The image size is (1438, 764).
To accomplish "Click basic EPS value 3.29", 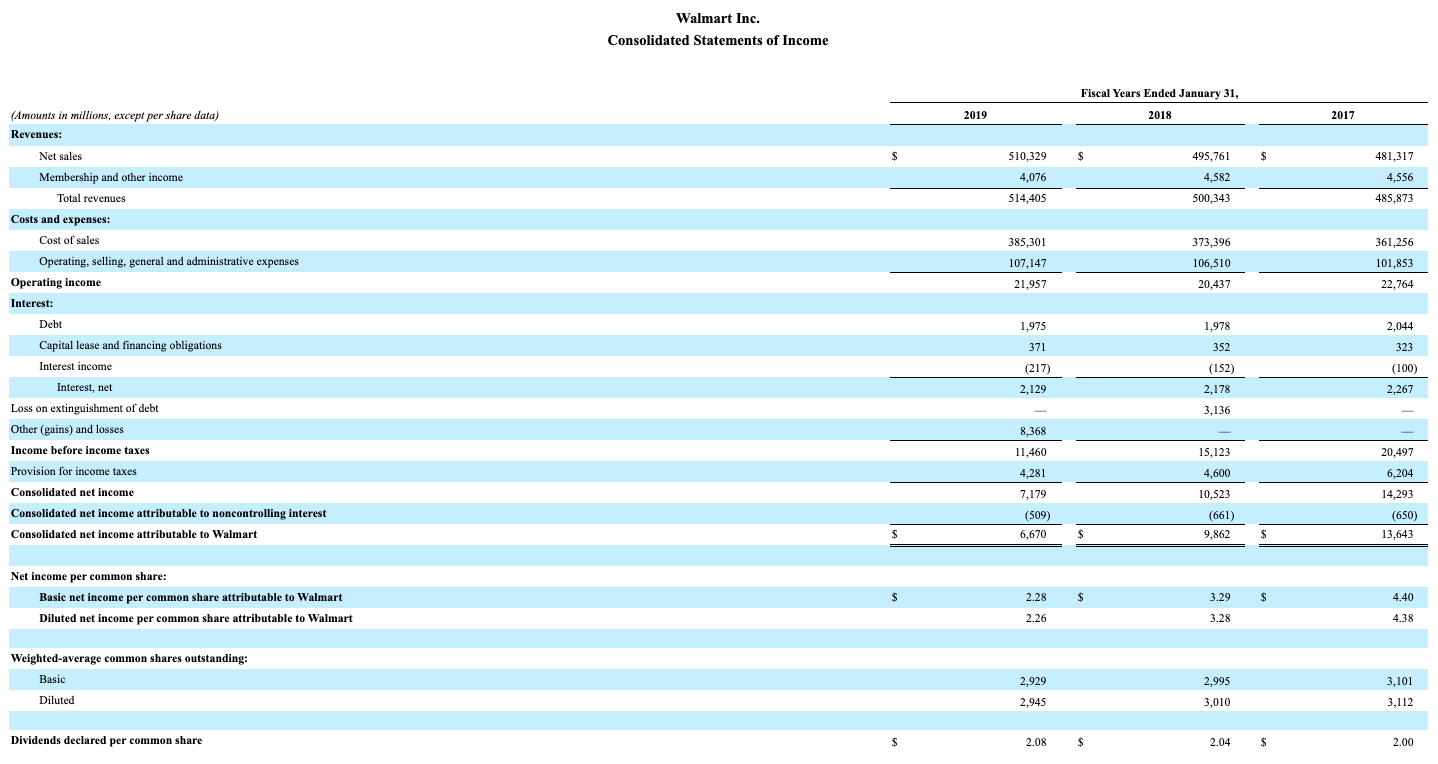I will tap(1219, 597).
